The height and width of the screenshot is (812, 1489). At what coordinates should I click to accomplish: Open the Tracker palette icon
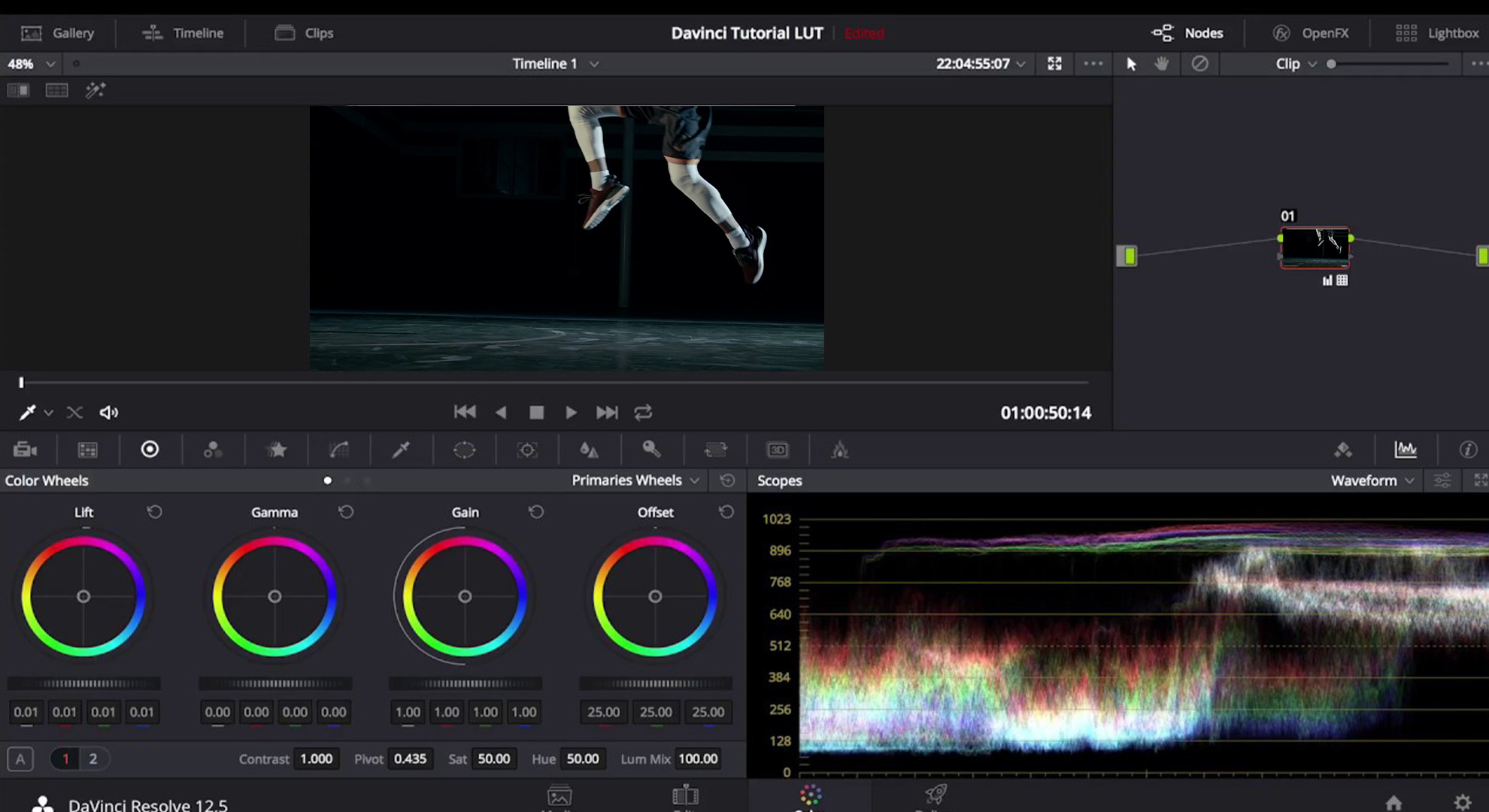527,450
